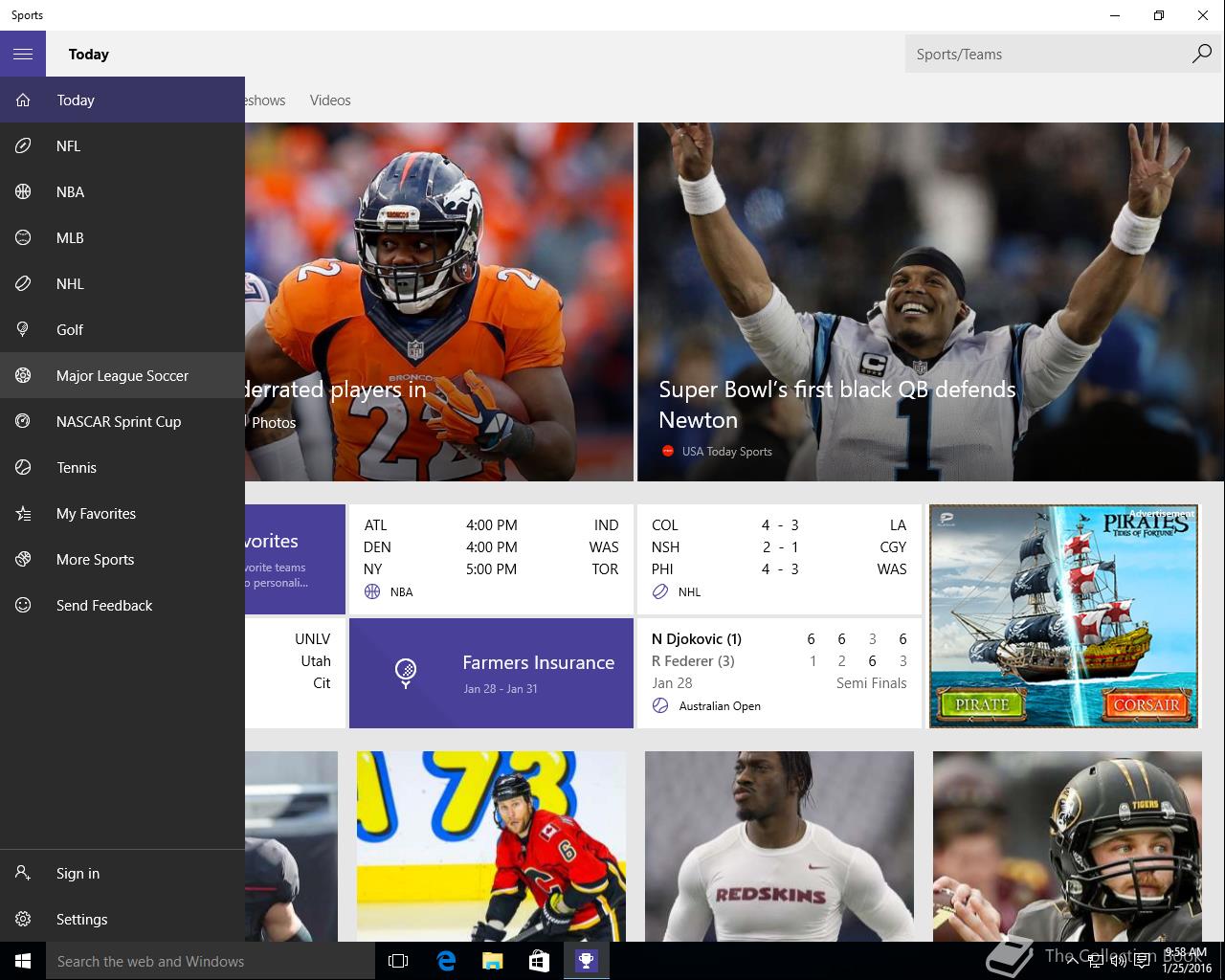Click the Sign in label
Image resolution: width=1225 pixels, height=980 pixels.
[78, 873]
